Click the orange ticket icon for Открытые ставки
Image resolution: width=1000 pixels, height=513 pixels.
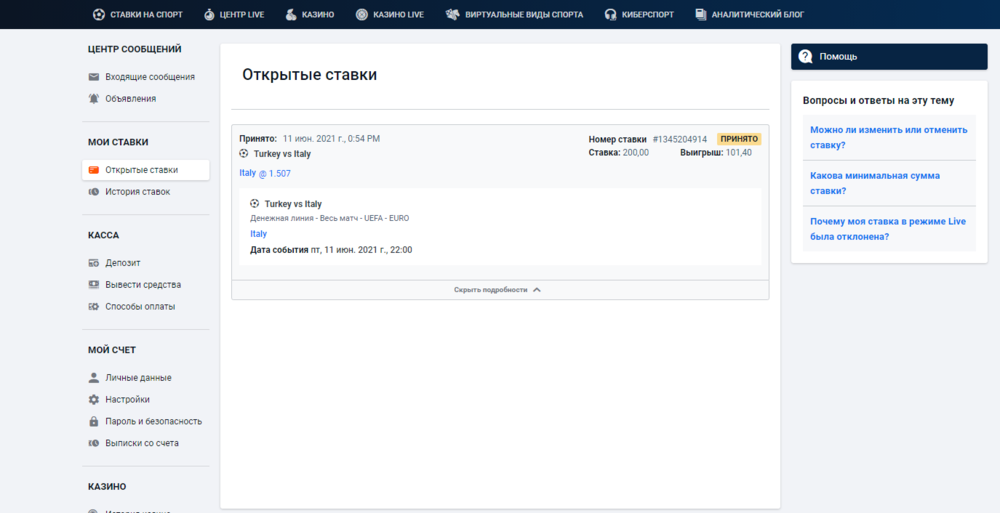(x=94, y=170)
